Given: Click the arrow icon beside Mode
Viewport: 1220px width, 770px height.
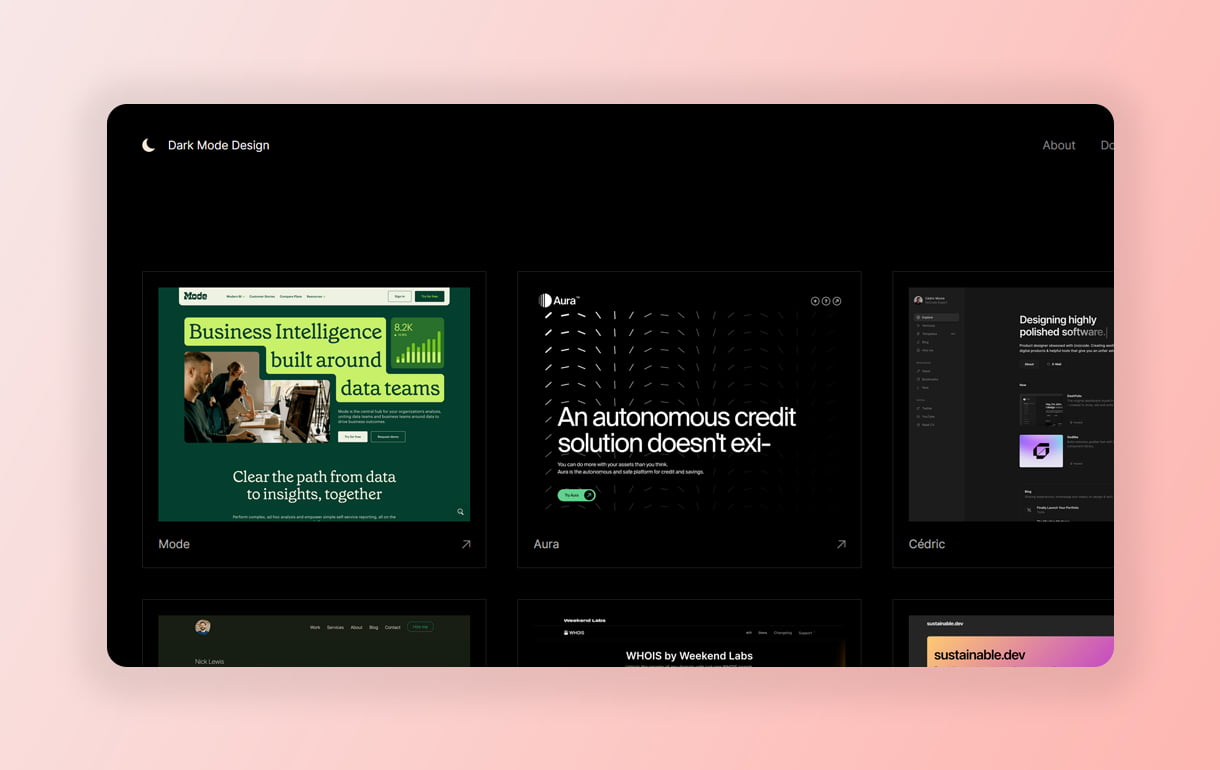Looking at the screenshot, I should [x=466, y=544].
